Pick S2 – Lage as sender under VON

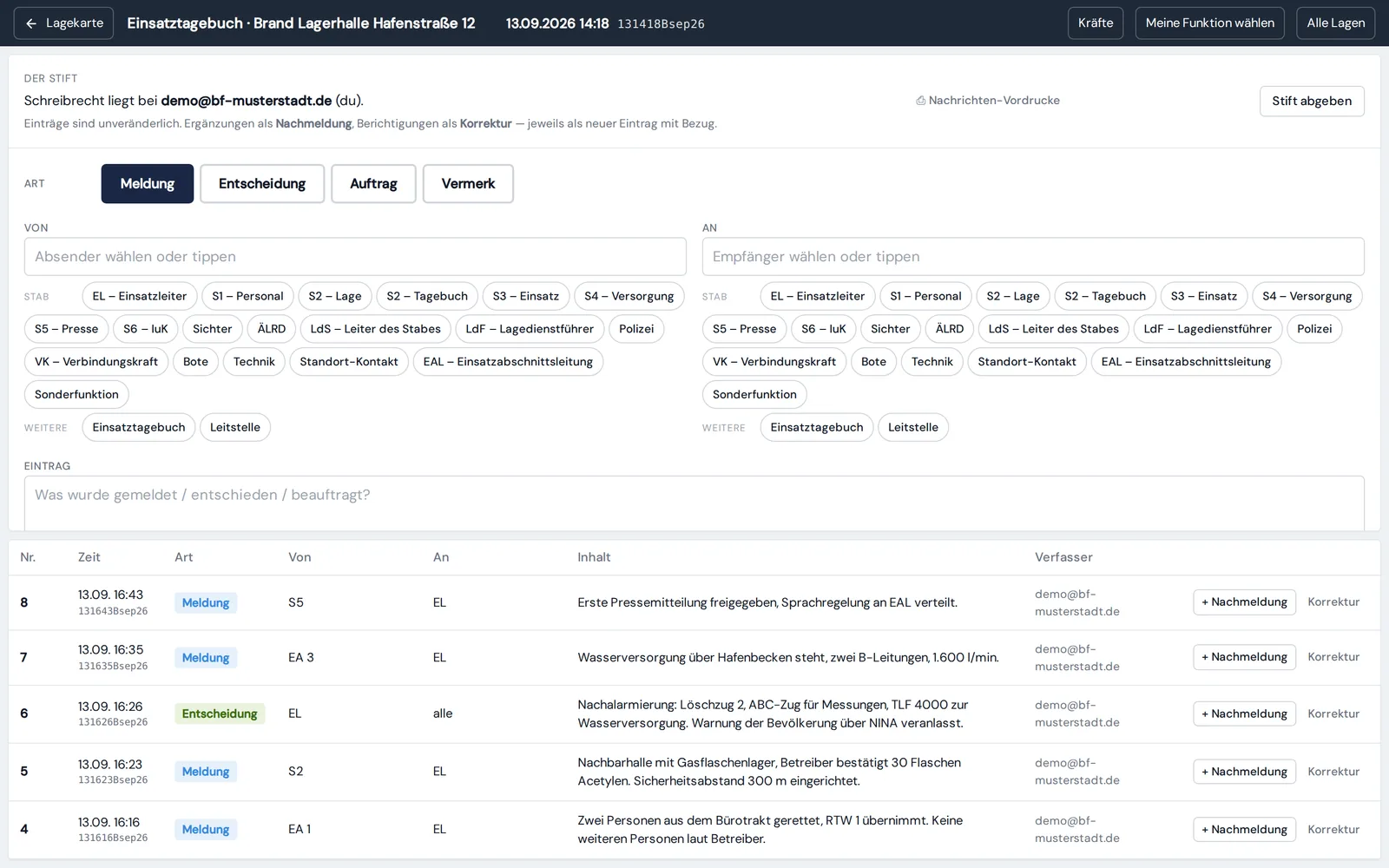pos(335,296)
